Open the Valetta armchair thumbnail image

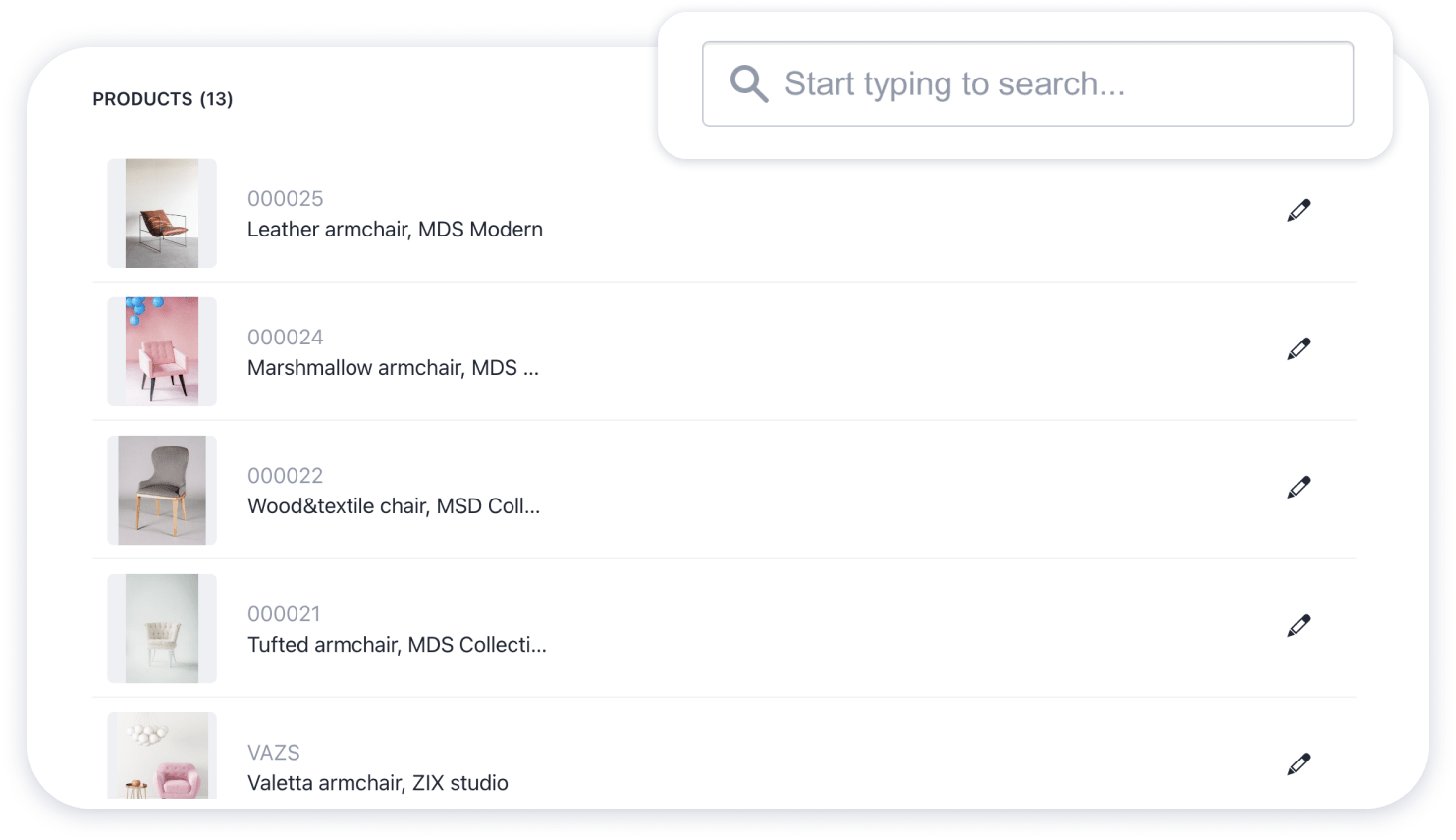click(162, 756)
